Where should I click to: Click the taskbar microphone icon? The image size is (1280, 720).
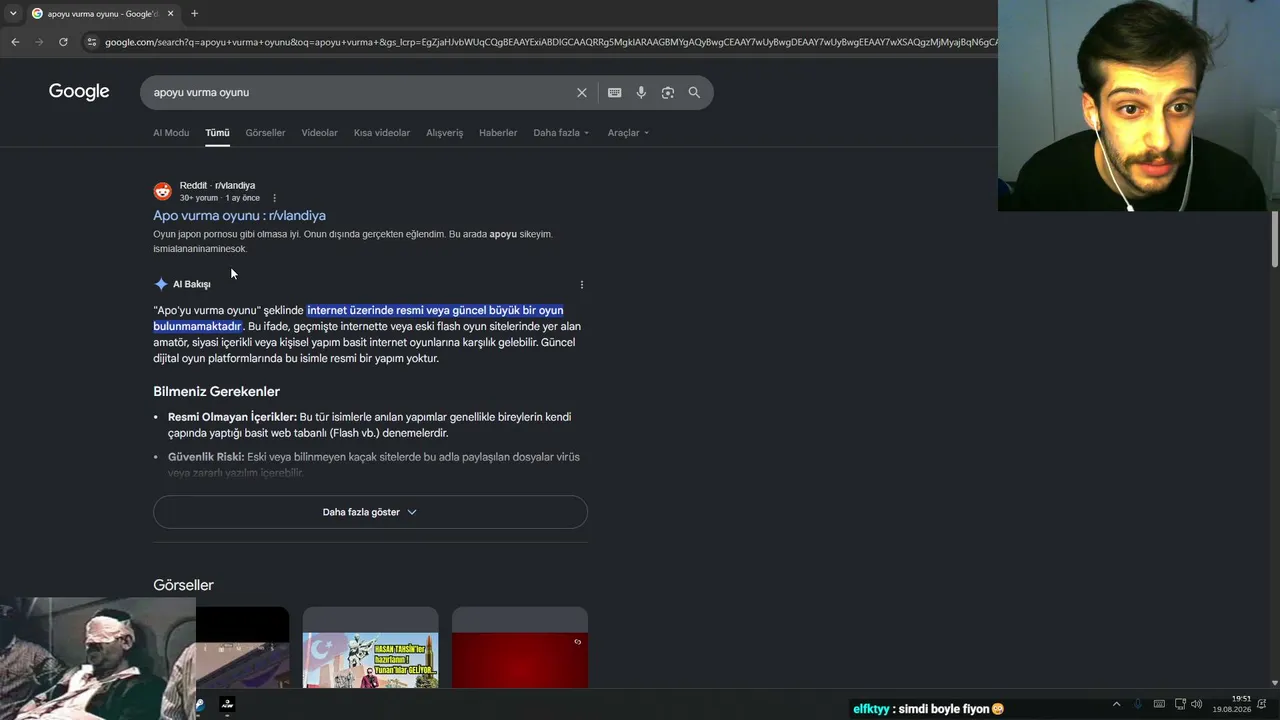point(1138,704)
